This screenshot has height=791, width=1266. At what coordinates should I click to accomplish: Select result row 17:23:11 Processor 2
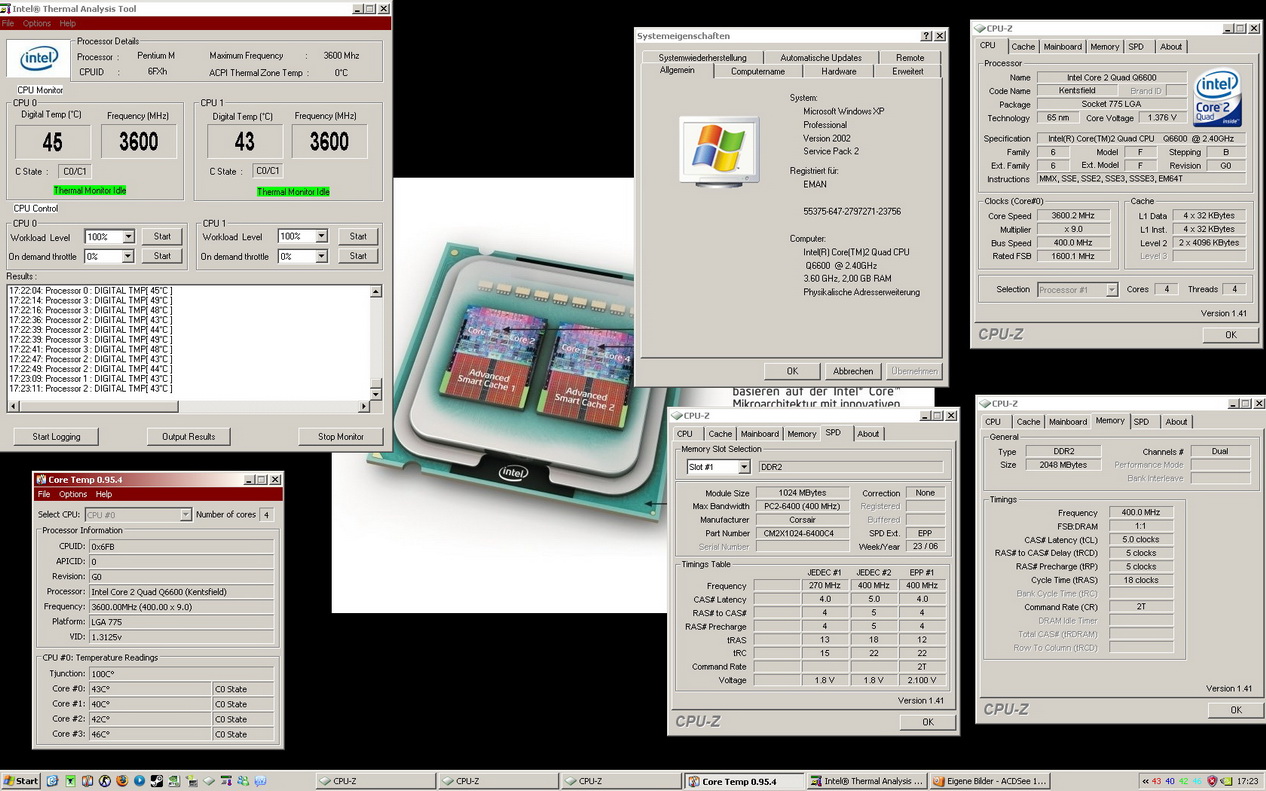click(x=90, y=389)
